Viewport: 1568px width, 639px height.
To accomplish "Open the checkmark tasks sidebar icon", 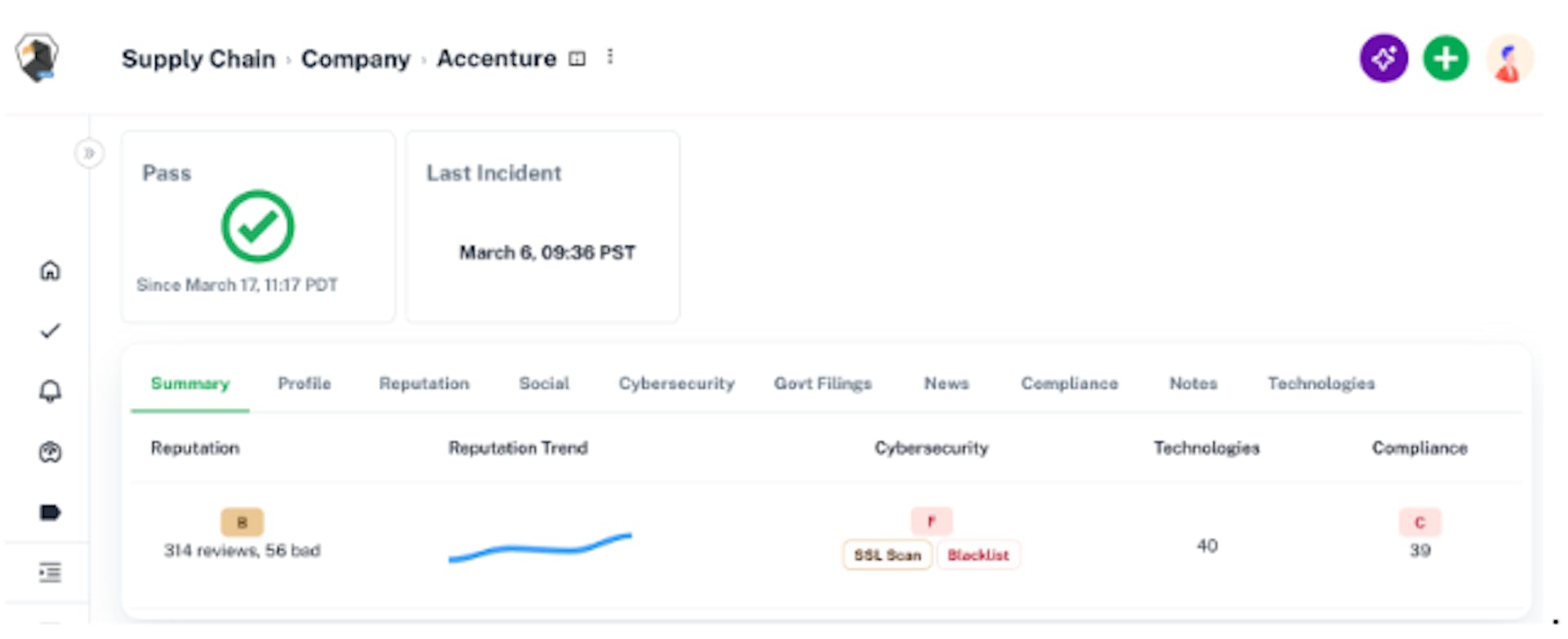I will (50, 331).
